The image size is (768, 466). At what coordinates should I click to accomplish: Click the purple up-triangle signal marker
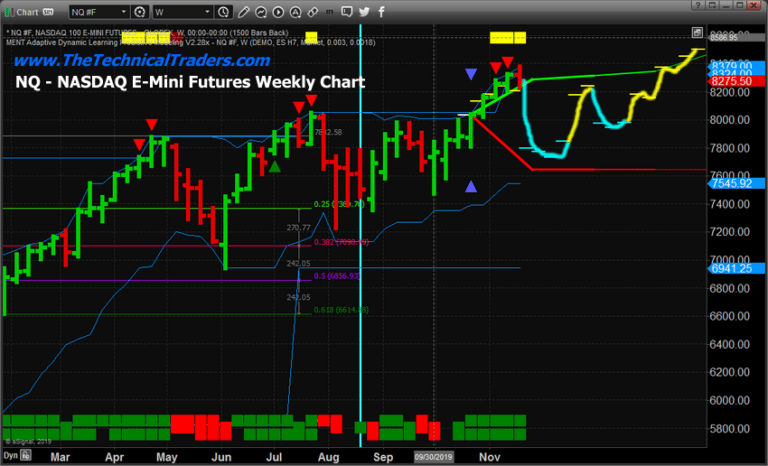tap(471, 186)
